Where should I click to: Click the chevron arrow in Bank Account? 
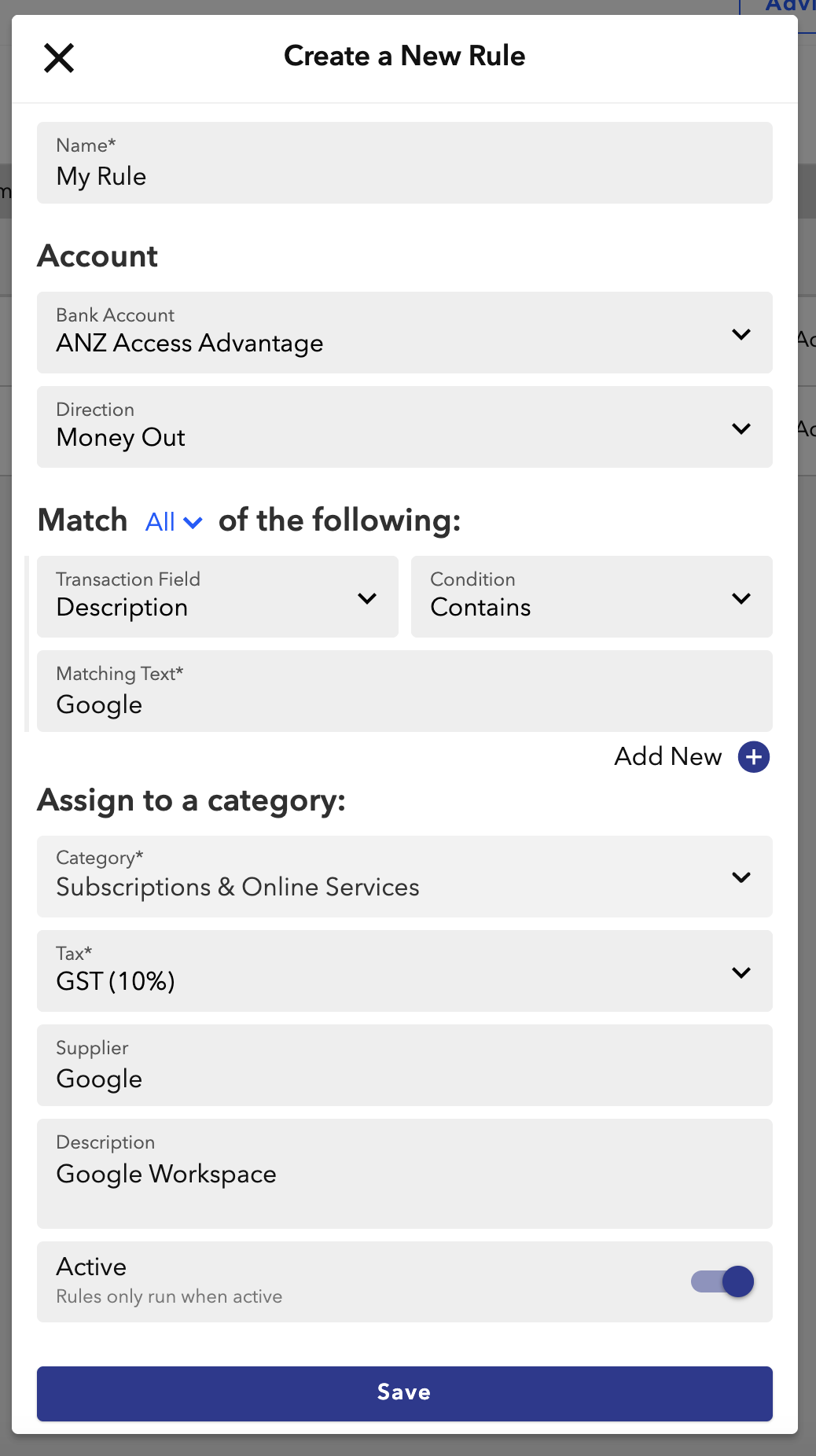[x=741, y=334]
